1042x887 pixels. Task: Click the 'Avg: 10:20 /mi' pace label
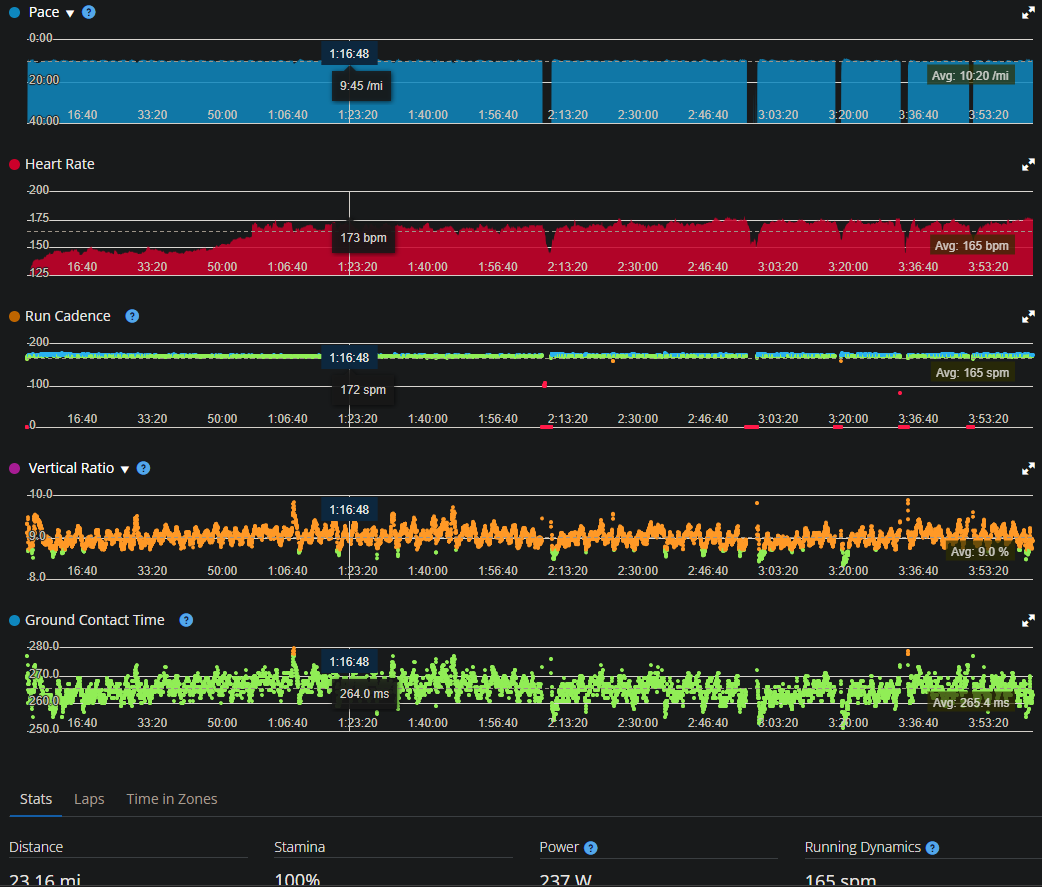970,76
